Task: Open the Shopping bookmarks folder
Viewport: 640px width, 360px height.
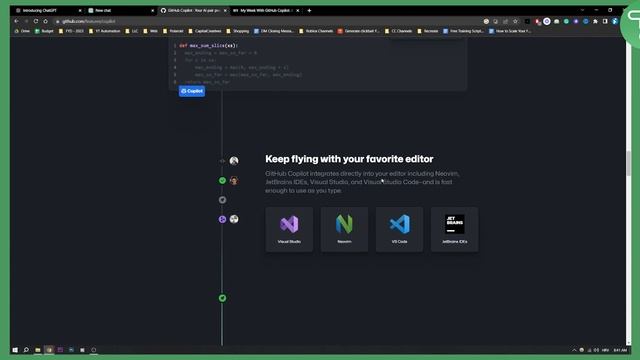Action: tap(238, 31)
